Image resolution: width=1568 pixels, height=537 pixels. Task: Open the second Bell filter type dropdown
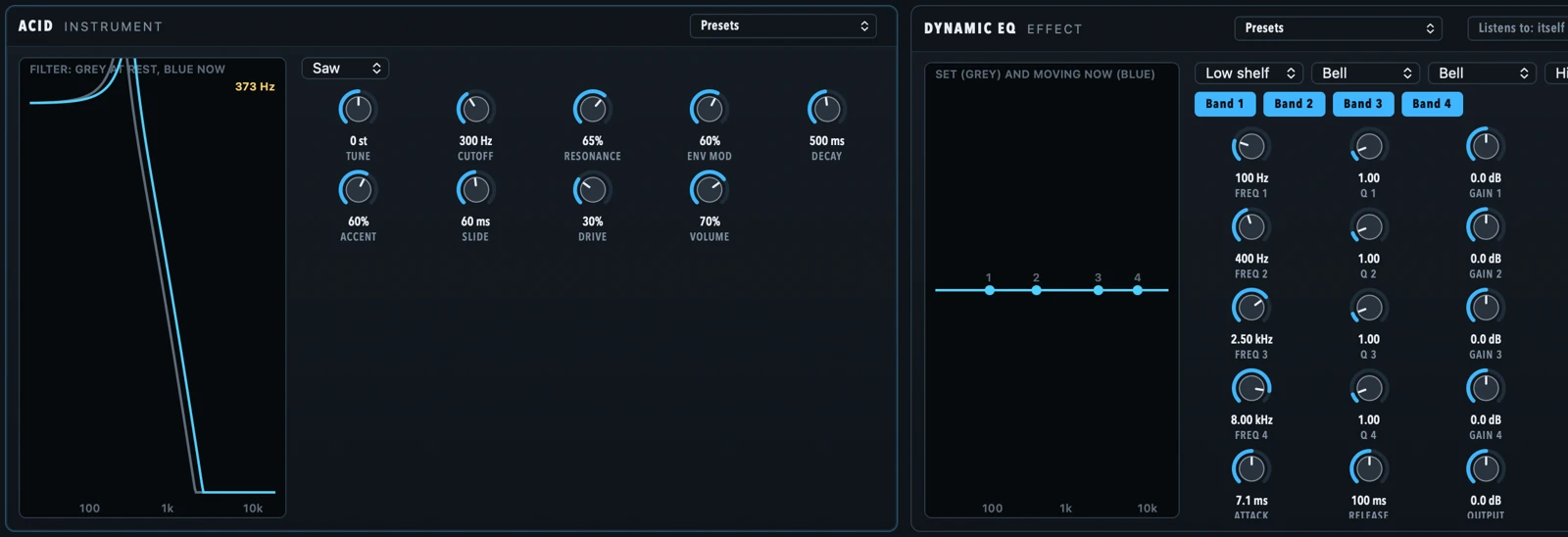(x=1483, y=73)
